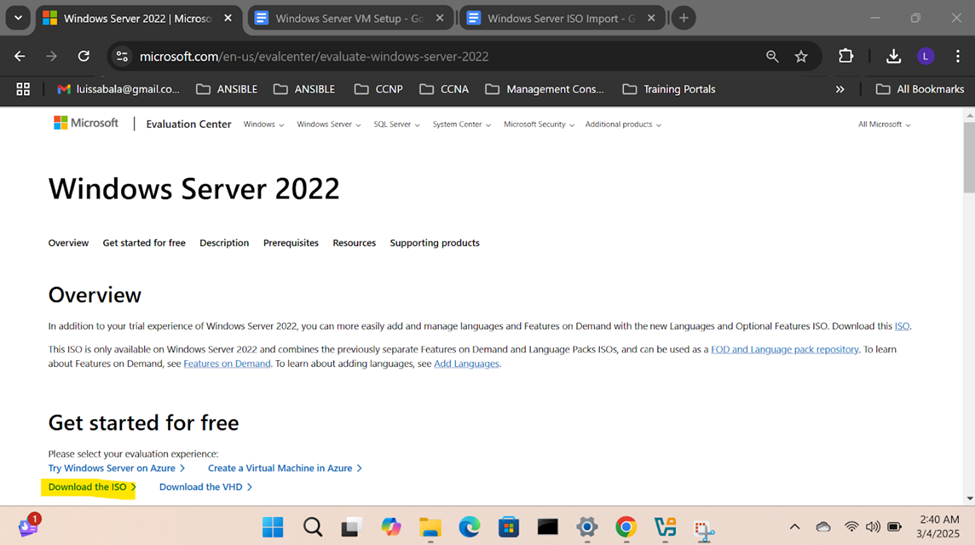975x545 pixels.
Task: Open Try Windows Server on Azure link
Action: click(x=116, y=468)
